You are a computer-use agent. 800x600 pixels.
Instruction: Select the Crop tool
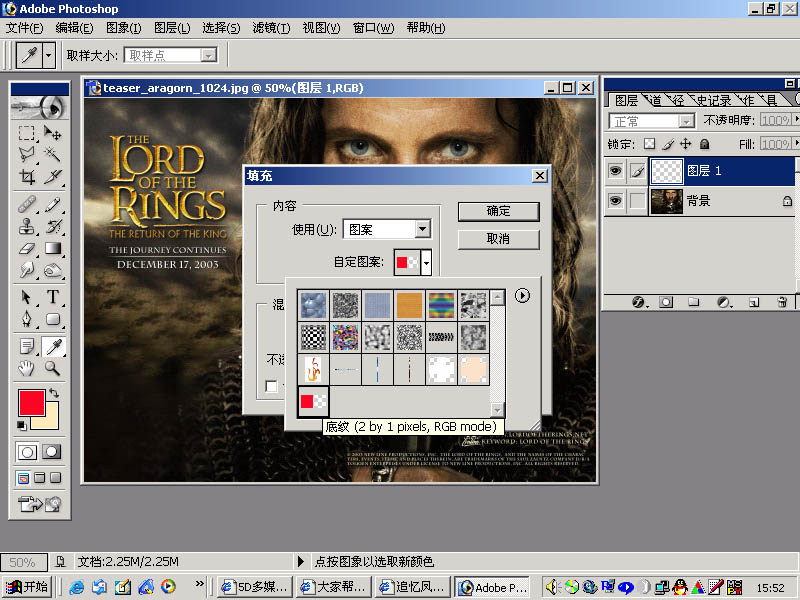(27, 177)
